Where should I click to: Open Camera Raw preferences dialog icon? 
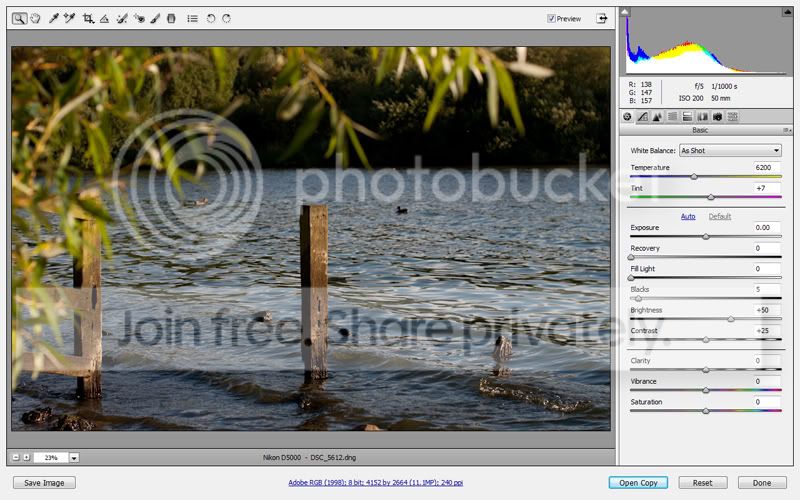coord(192,18)
